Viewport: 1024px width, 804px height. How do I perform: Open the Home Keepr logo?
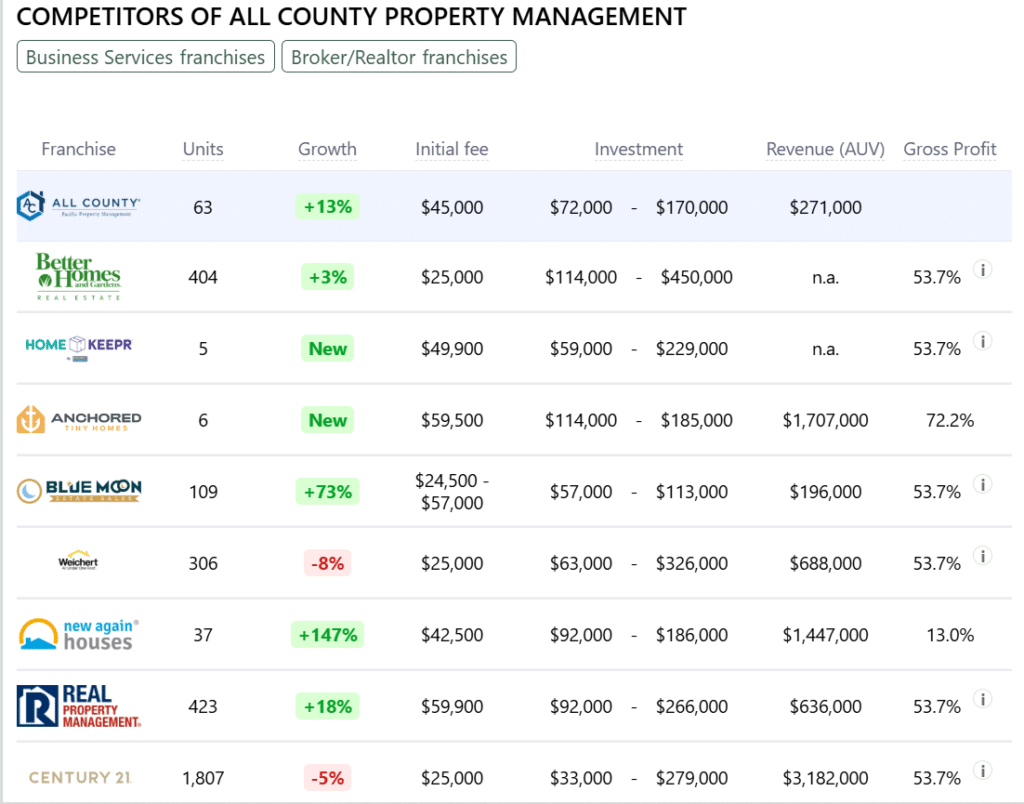tap(78, 347)
